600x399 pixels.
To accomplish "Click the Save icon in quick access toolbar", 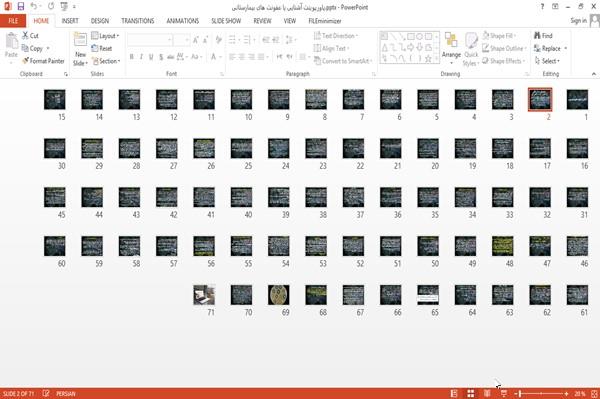I will 21,6.
